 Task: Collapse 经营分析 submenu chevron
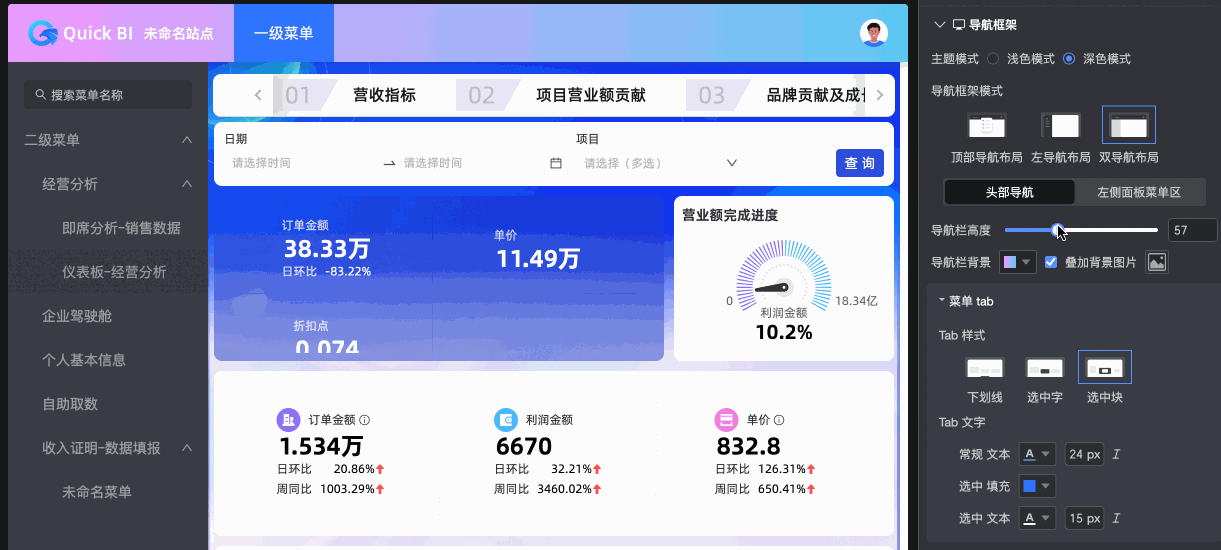186,184
